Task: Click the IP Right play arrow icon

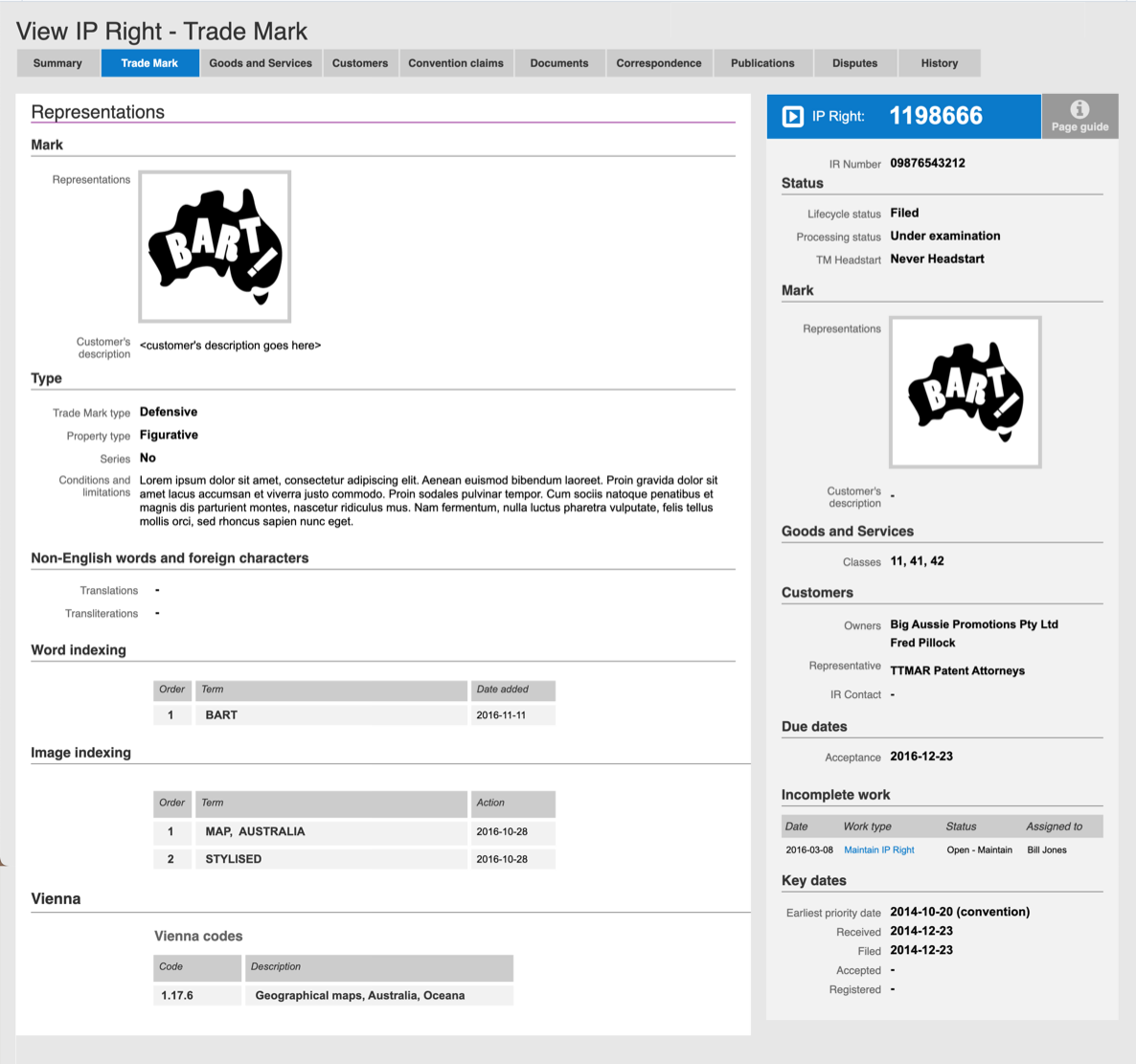Action: [x=792, y=116]
